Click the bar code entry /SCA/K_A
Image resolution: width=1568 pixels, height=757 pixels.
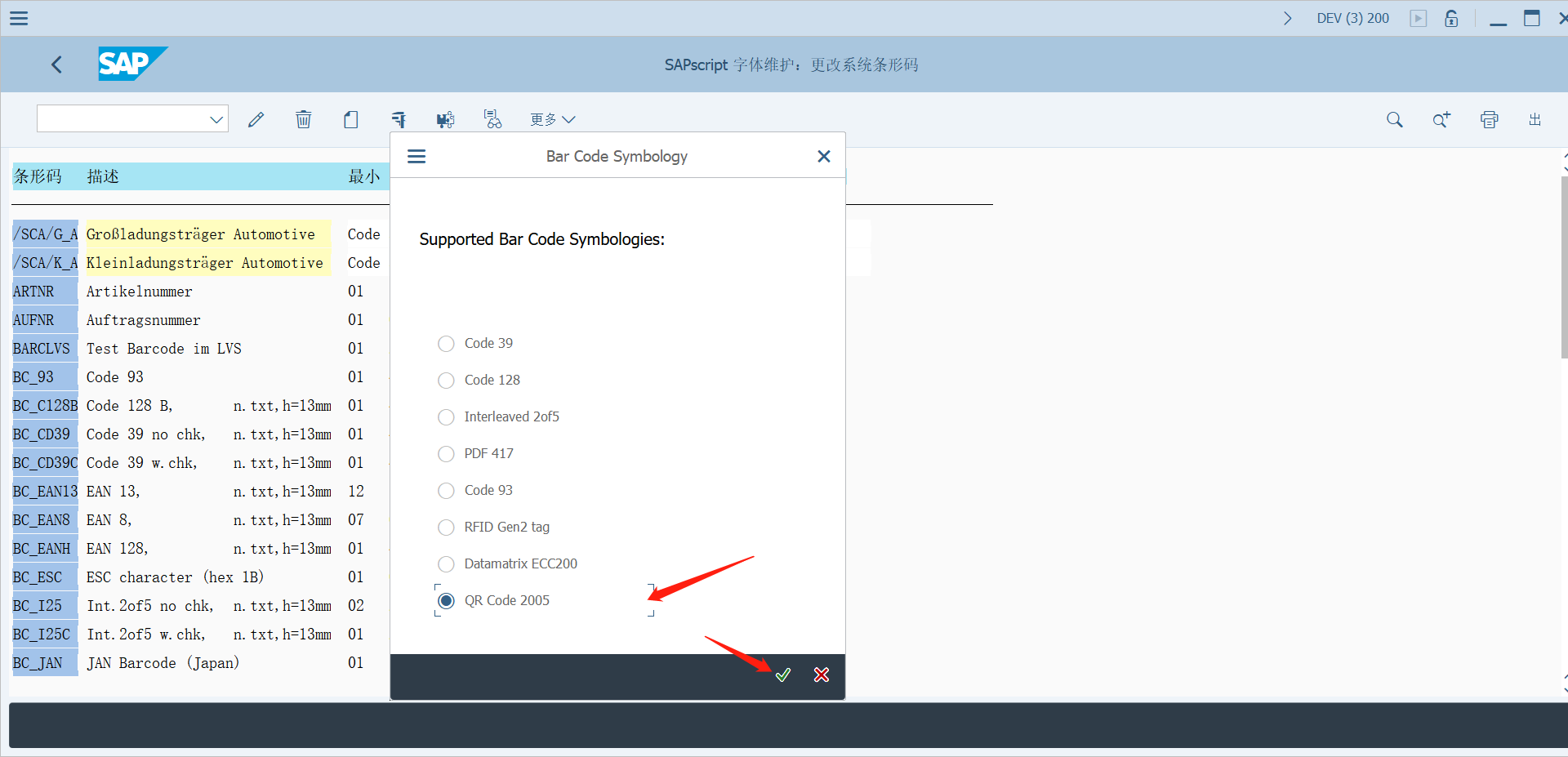45,263
